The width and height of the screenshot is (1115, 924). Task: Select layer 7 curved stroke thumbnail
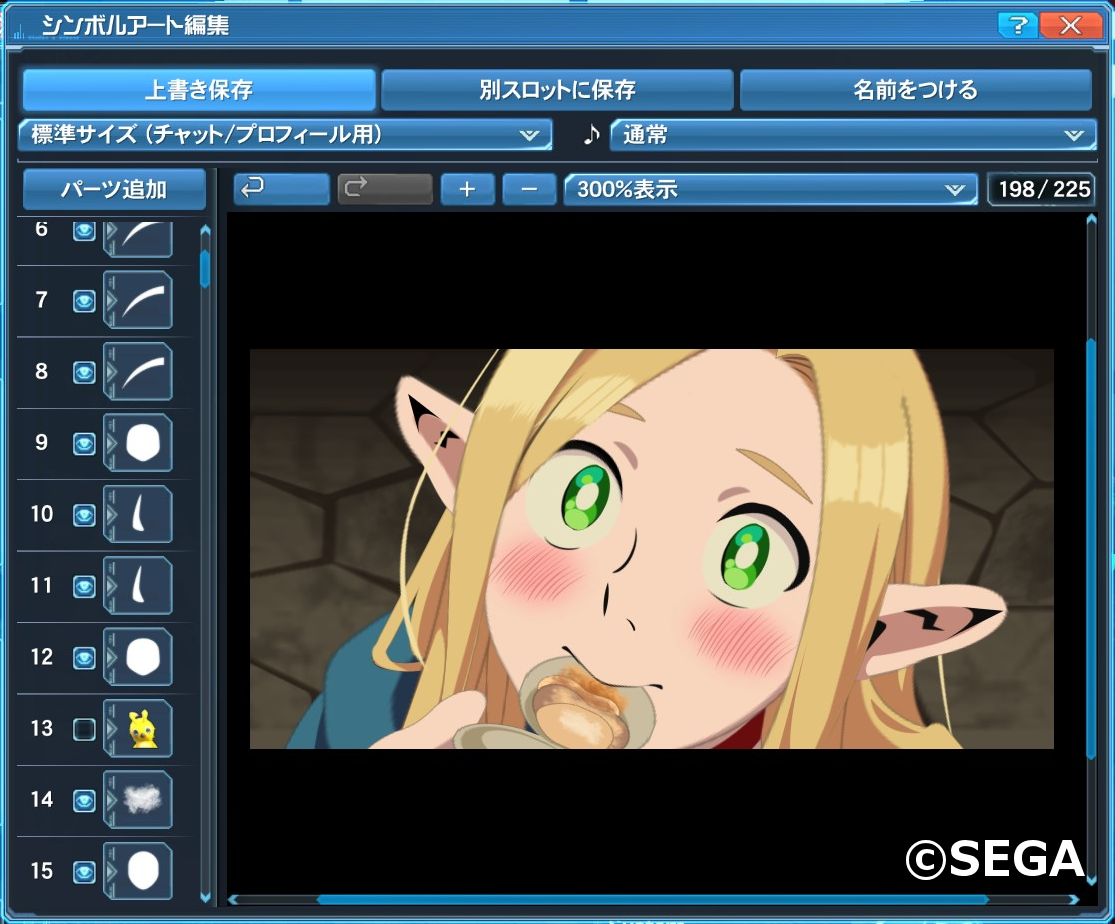point(139,300)
